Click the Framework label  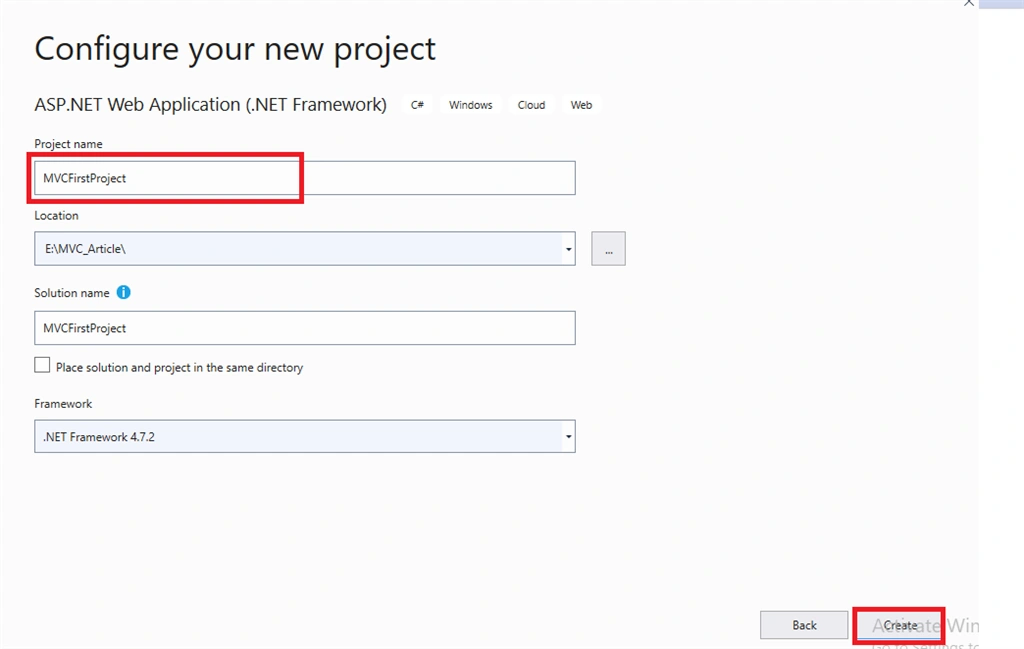[63, 404]
